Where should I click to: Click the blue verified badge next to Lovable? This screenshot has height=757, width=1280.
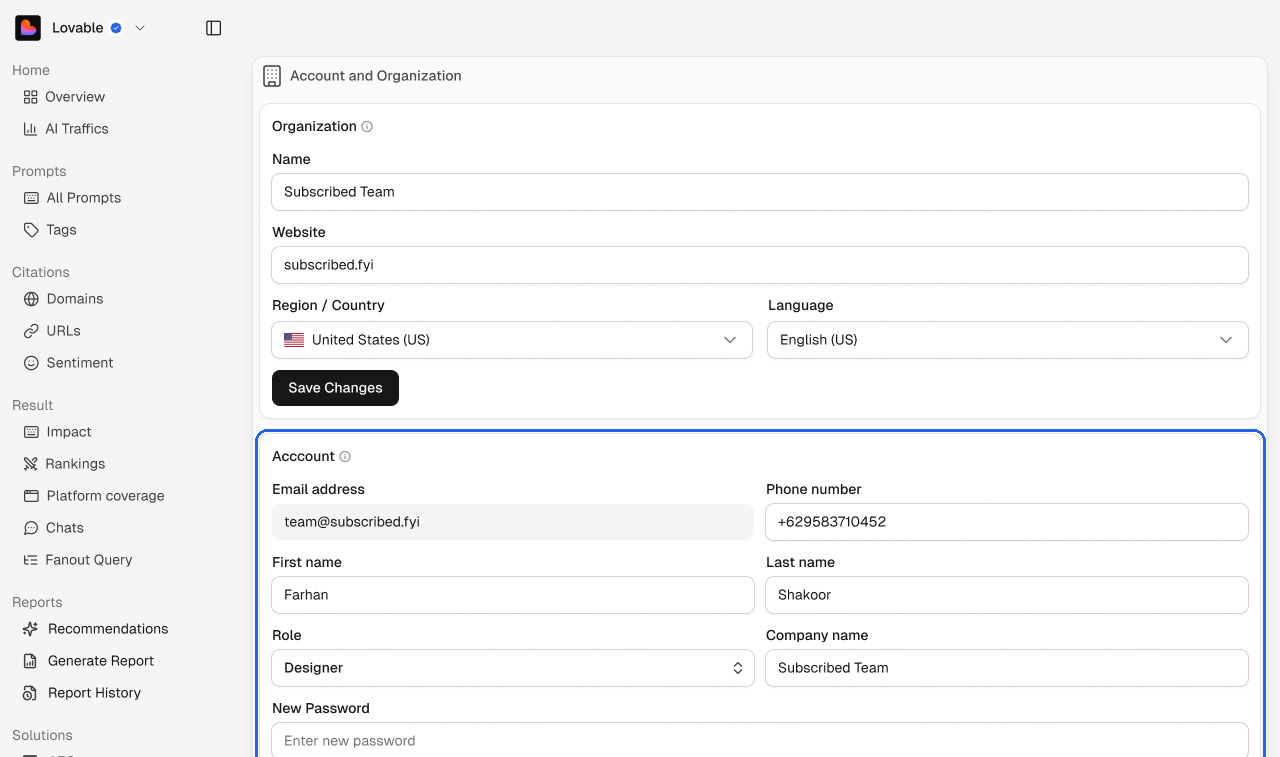116,28
